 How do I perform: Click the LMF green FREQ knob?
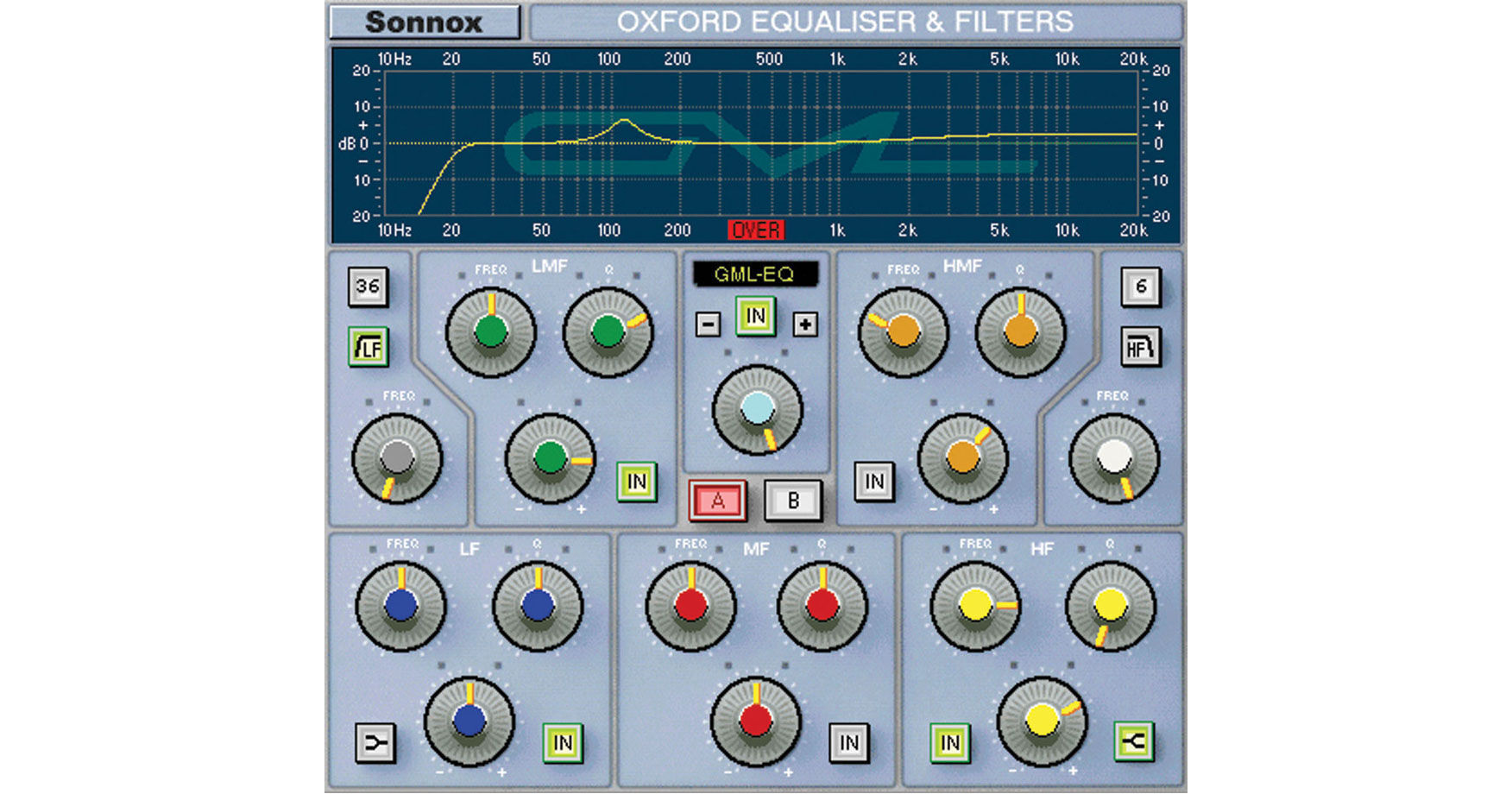coord(490,332)
